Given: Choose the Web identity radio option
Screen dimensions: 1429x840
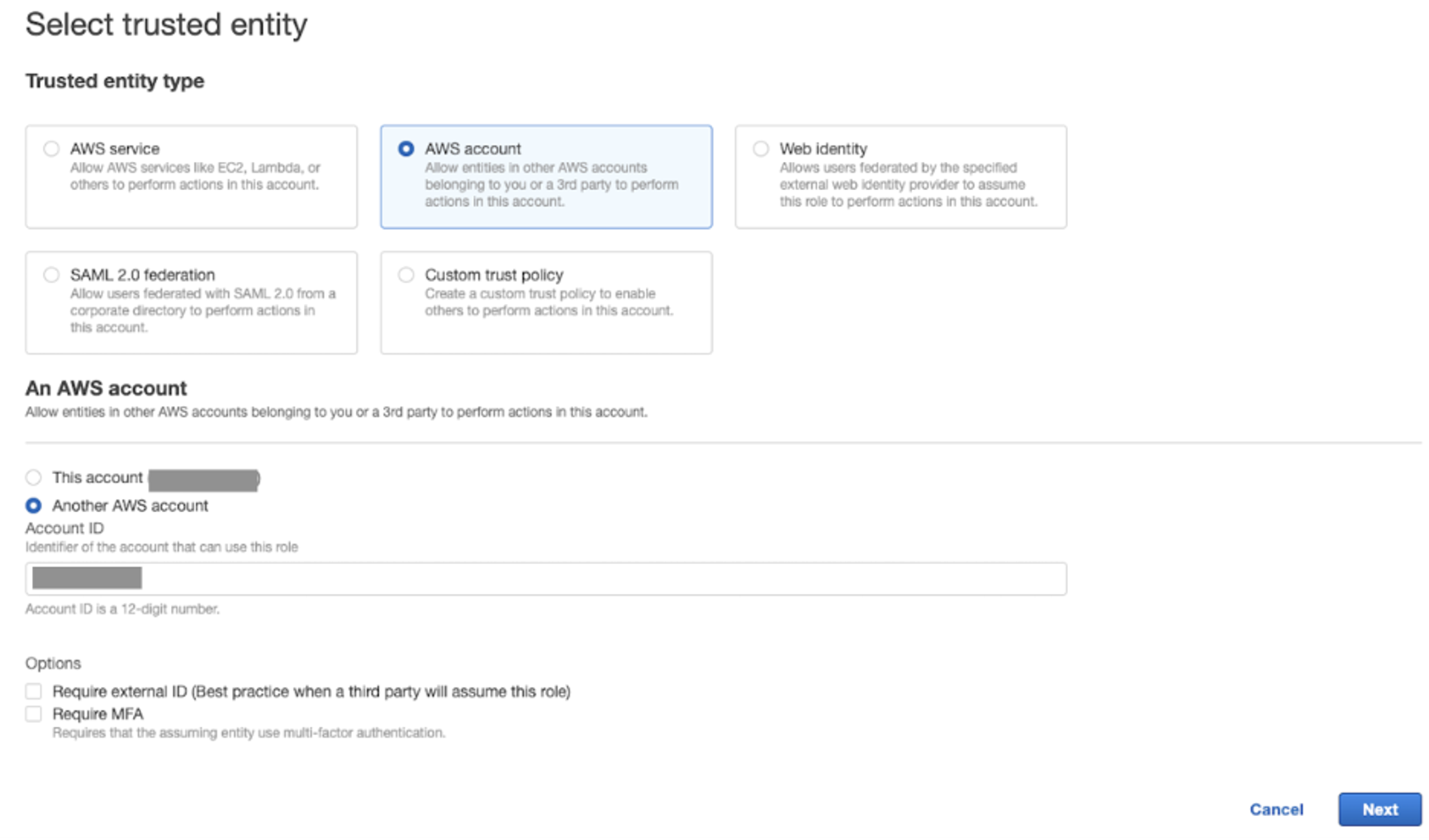Looking at the screenshot, I should pyautogui.click(x=761, y=149).
